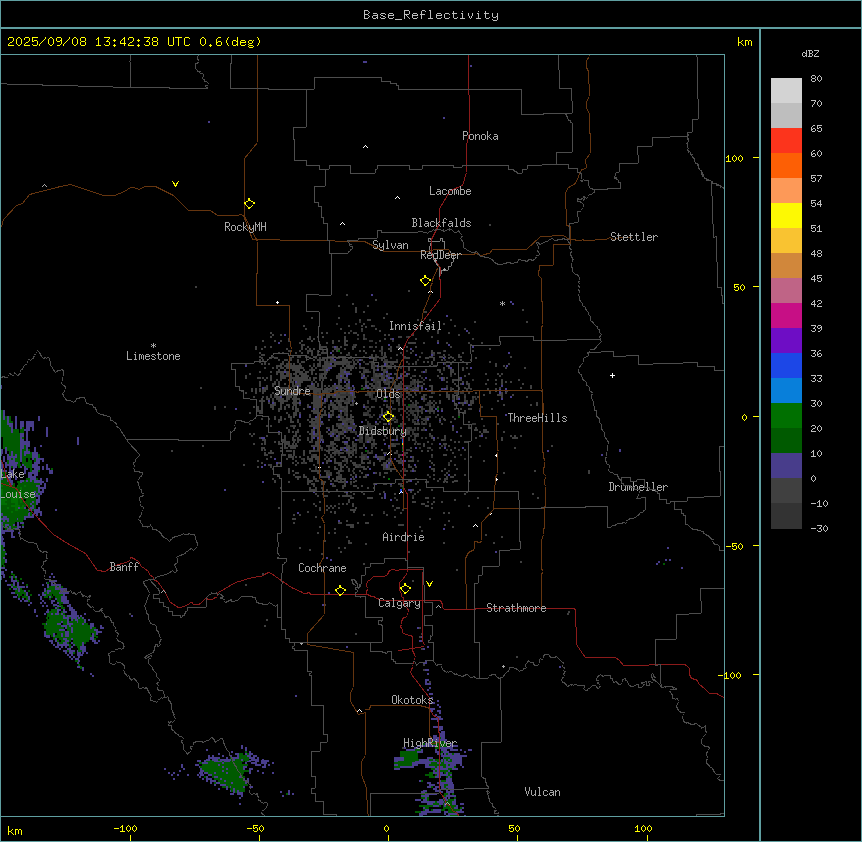
Task: Click the dBZ legend heading
Action: (810, 53)
